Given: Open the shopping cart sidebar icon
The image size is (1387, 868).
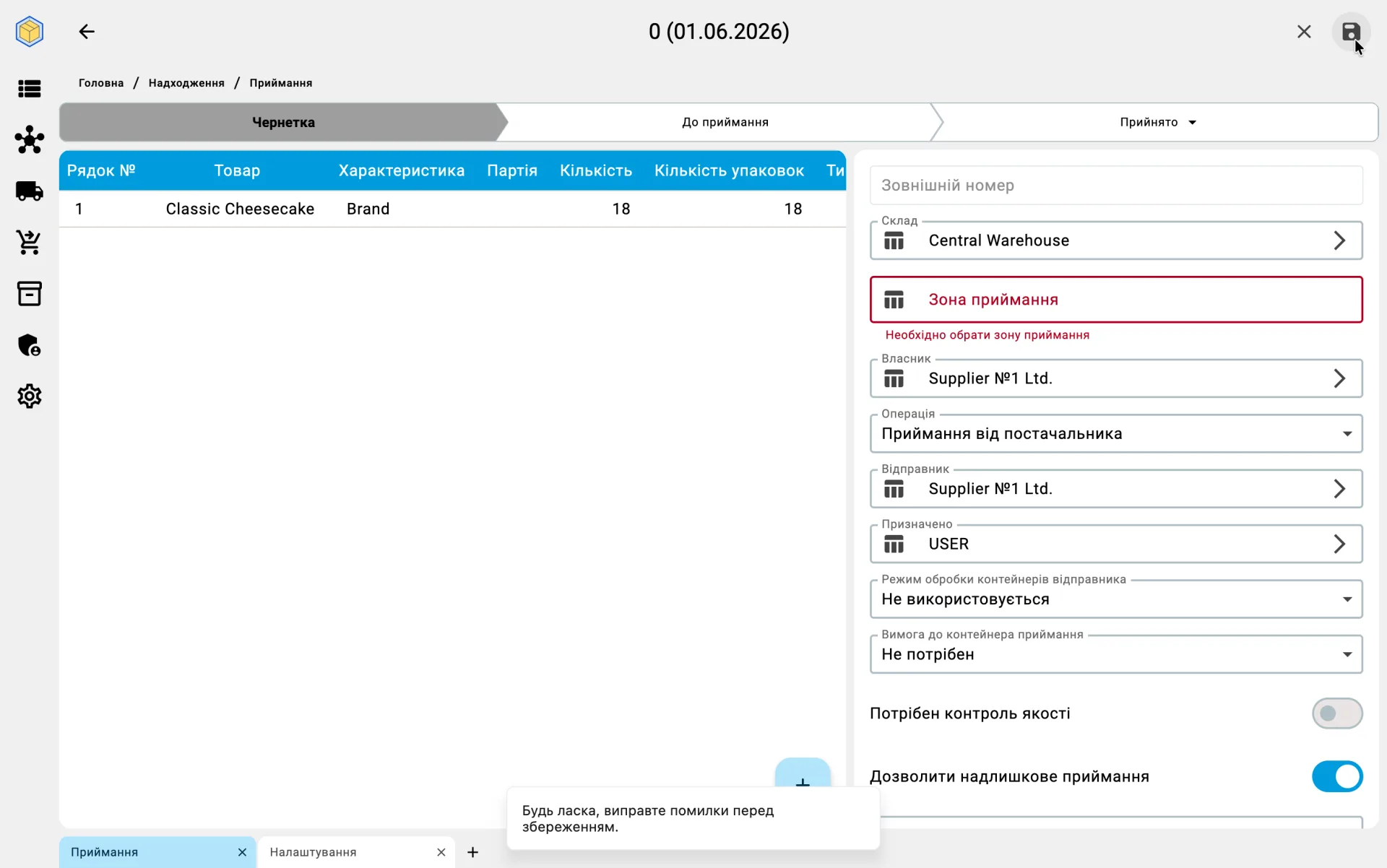Looking at the screenshot, I should [x=30, y=243].
